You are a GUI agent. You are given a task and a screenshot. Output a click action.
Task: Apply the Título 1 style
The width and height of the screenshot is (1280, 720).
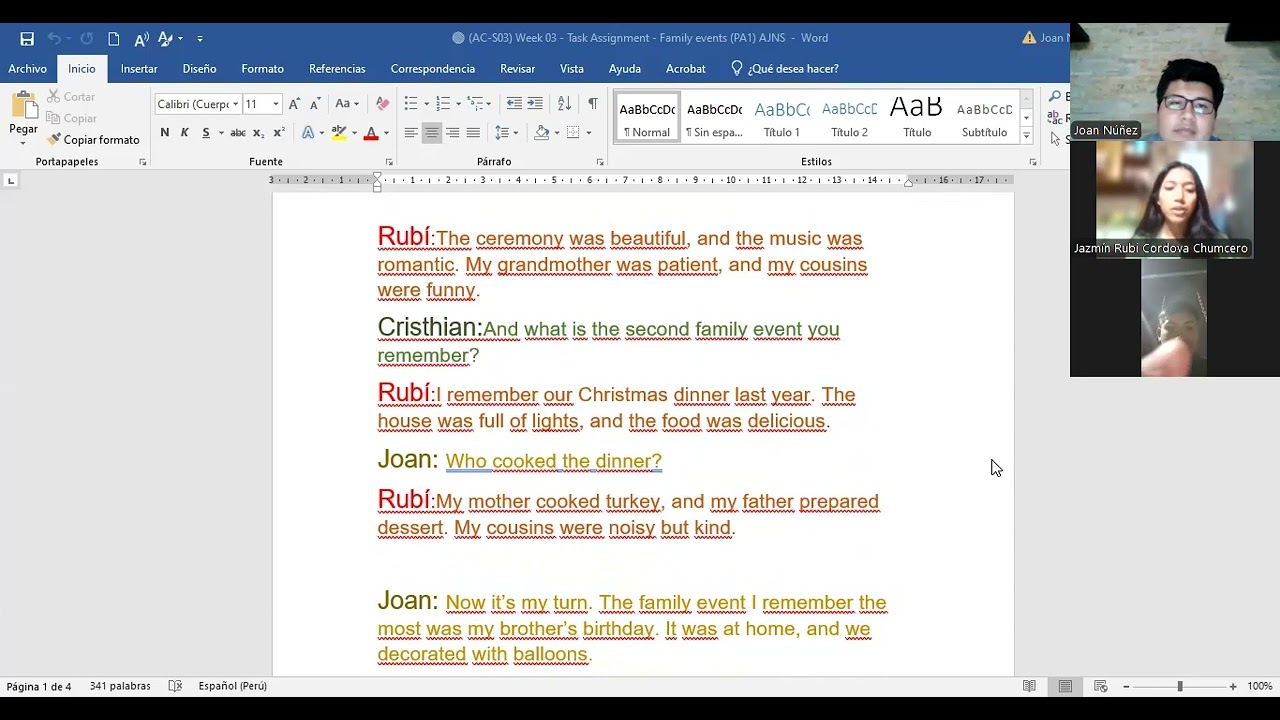pos(782,119)
